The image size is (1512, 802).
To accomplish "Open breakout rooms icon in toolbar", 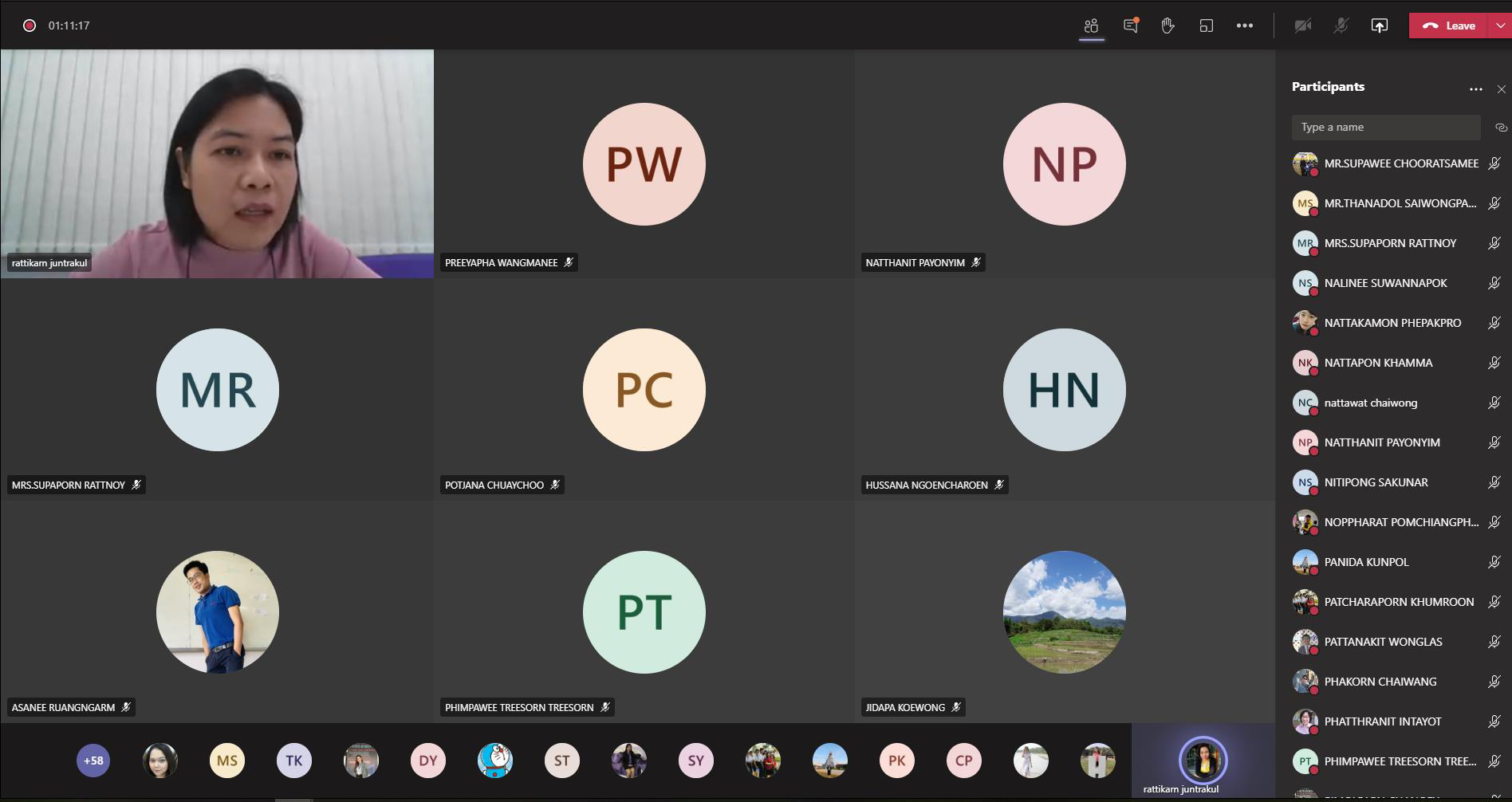I will (x=1207, y=26).
